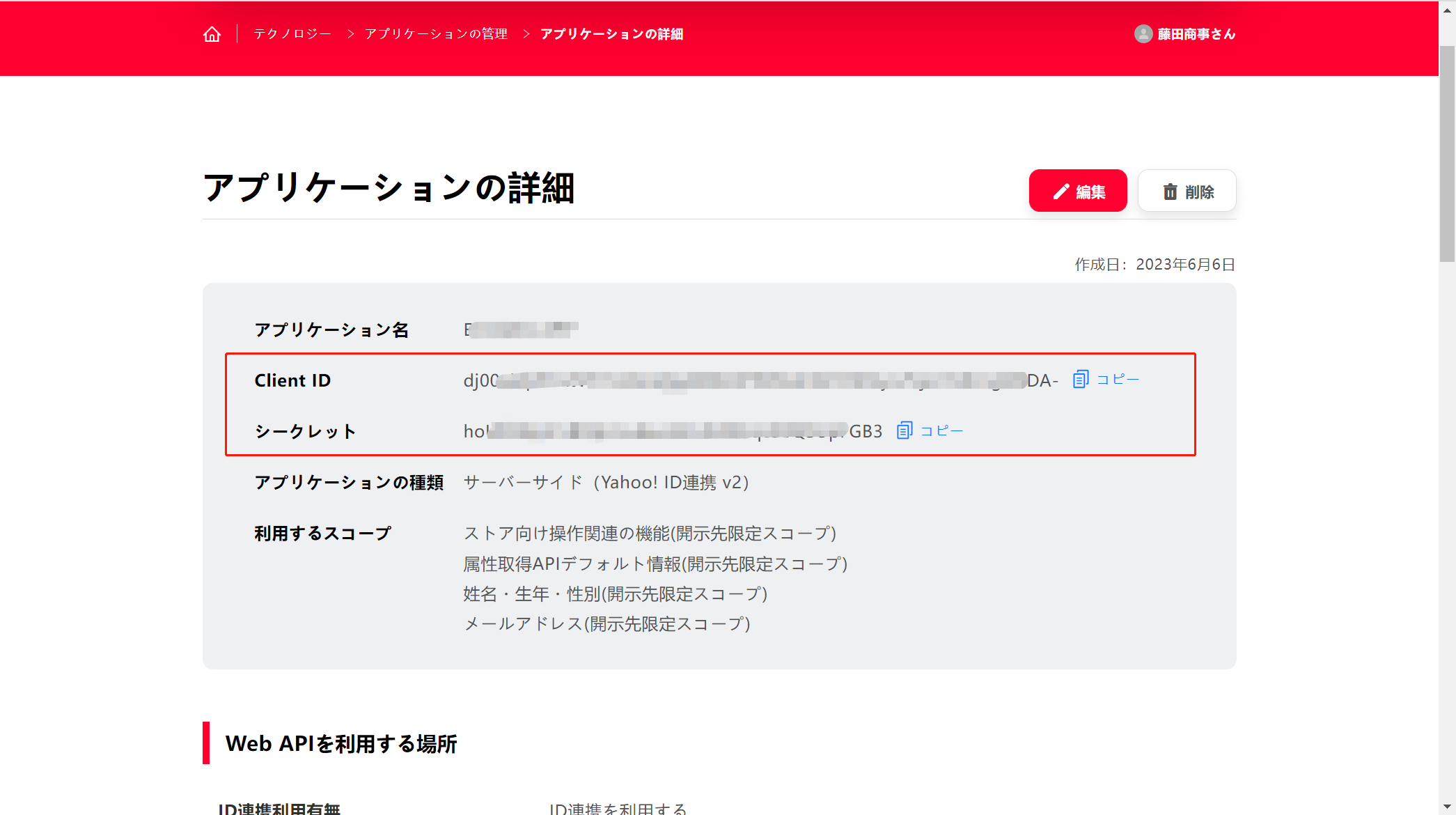Click the trash can icon on 削除
This screenshot has height=815, width=1456.
[x=1170, y=192]
